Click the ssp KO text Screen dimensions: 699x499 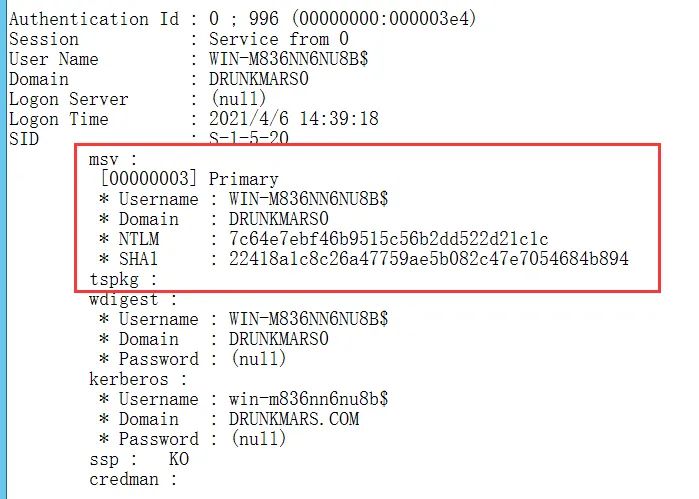coord(179,459)
